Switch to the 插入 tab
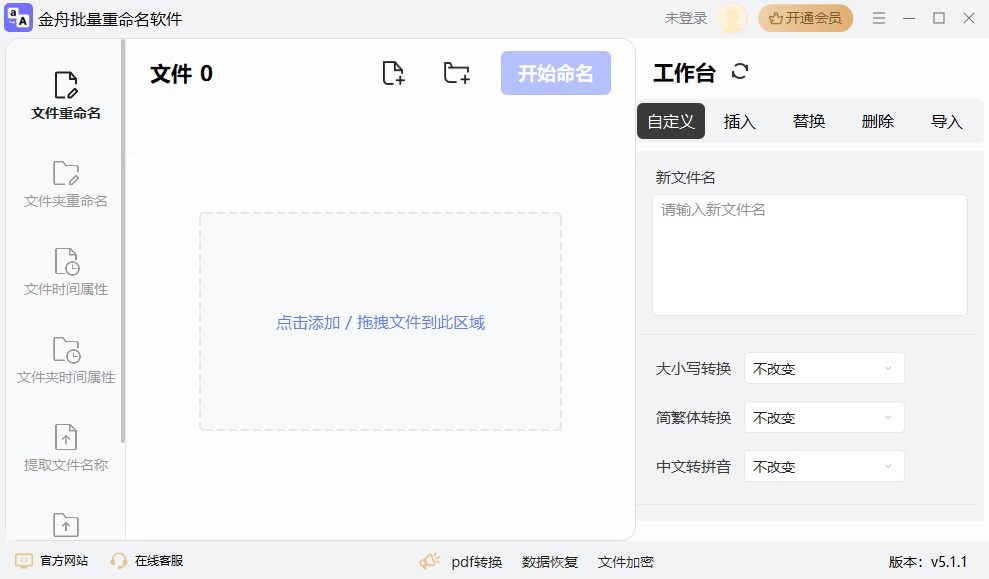This screenshot has width=989, height=579. pos(739,121)
